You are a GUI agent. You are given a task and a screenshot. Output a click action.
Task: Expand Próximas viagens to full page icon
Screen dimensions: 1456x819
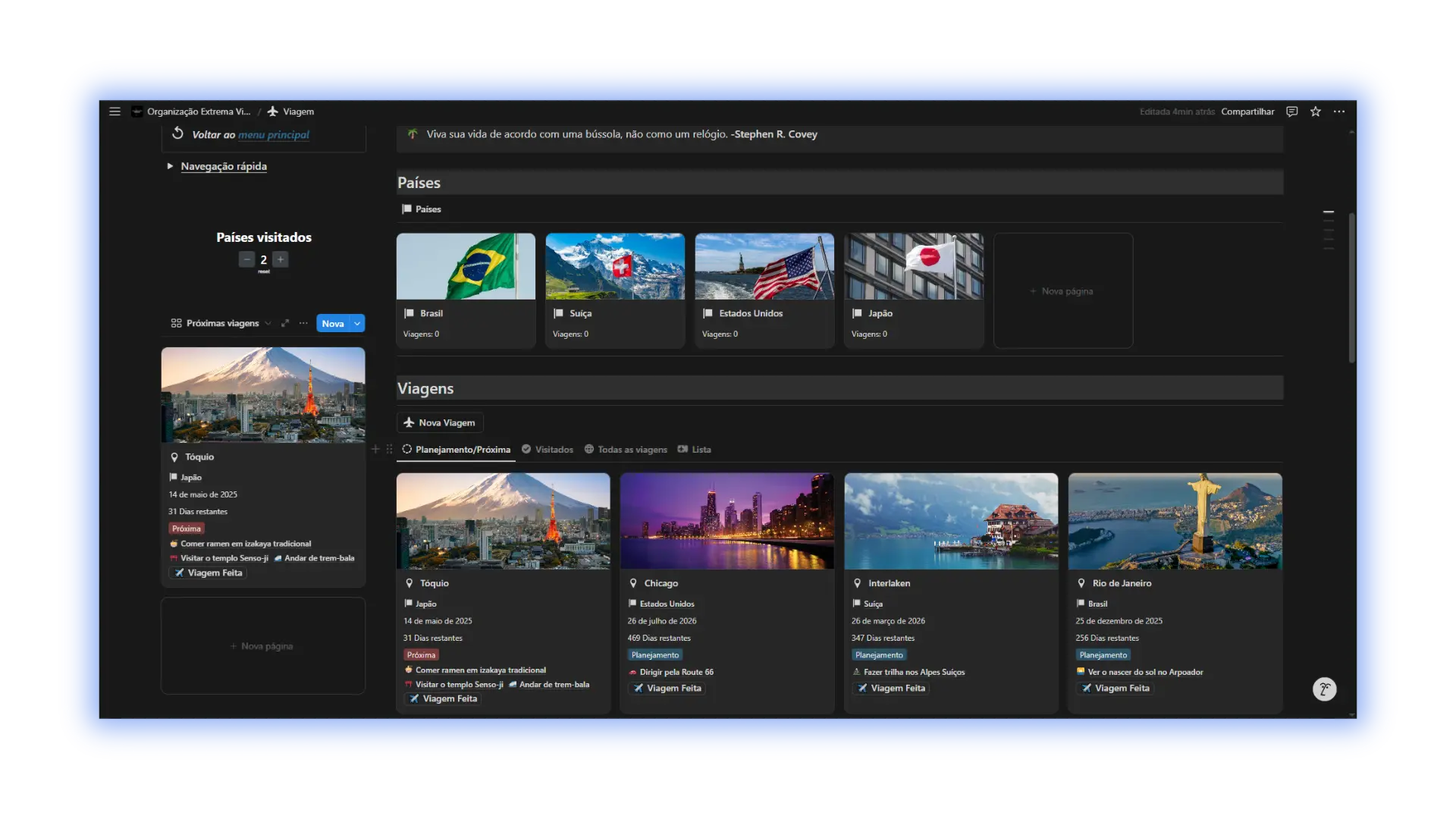point(285,323)
